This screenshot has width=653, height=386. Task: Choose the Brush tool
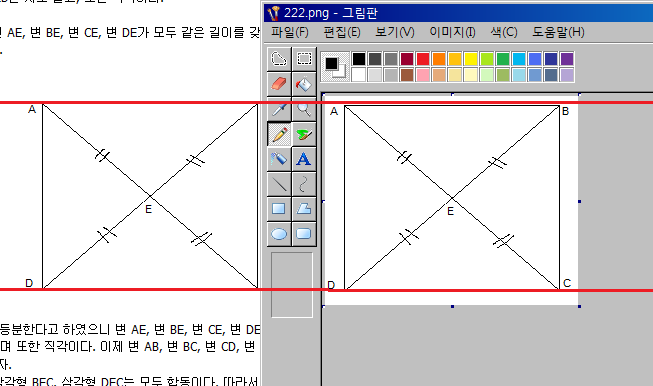pos(304,134)
